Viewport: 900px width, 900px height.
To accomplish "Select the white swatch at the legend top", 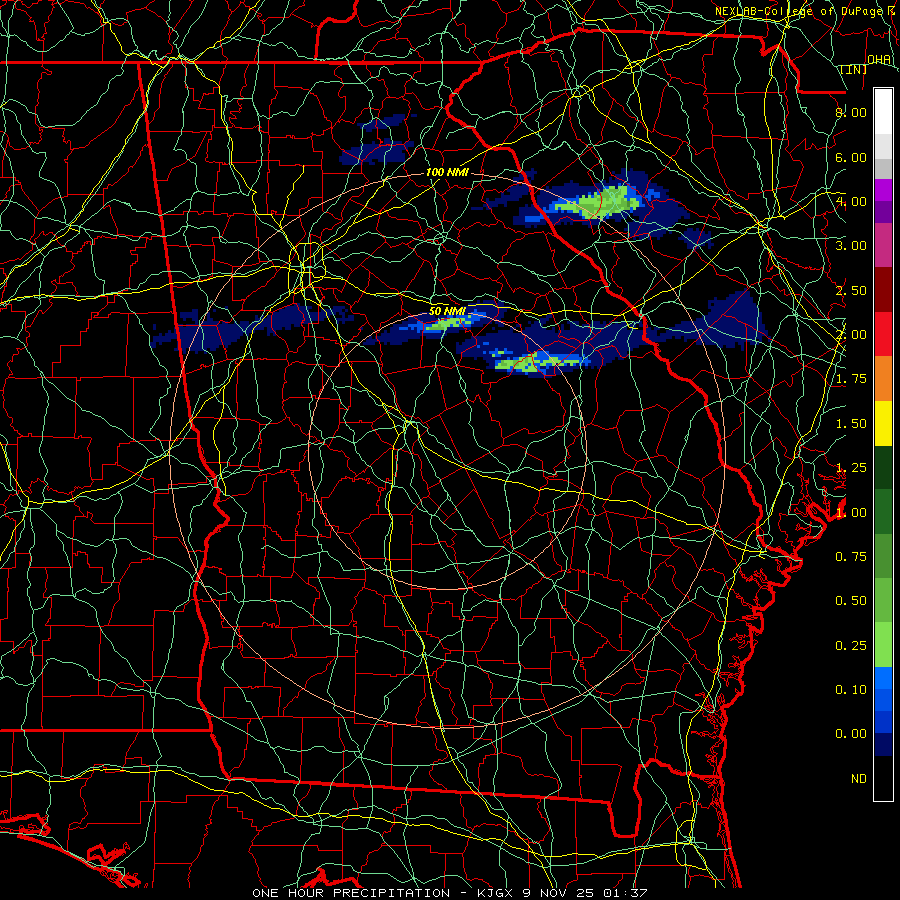I will click(883, 111).
